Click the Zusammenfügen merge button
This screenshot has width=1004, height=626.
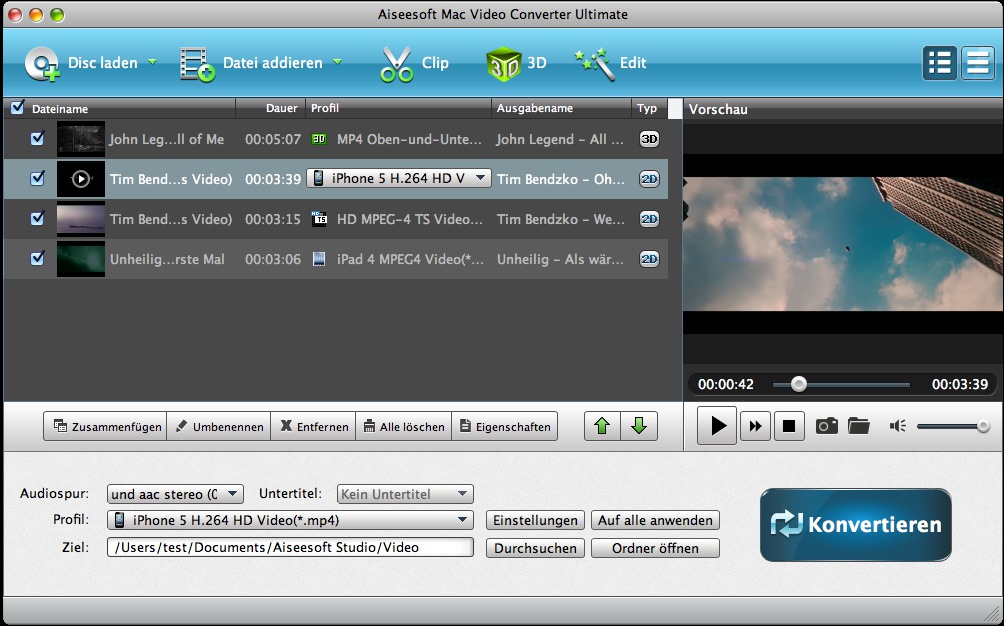105,426
